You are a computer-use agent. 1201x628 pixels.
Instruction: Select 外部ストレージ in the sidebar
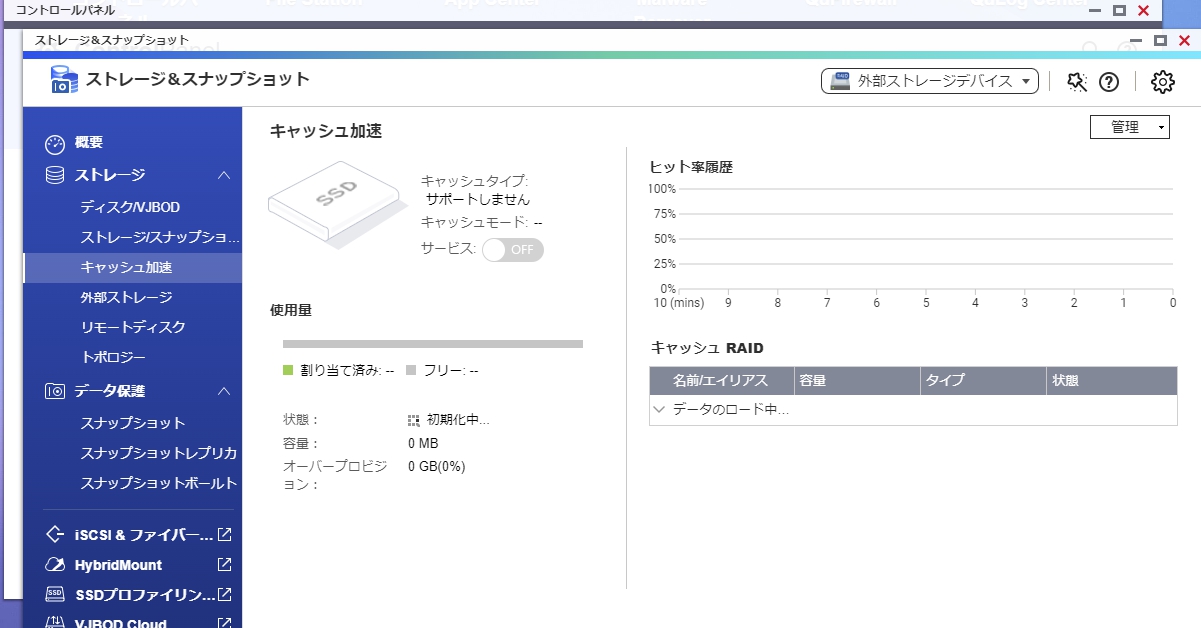[x=126, y=297]
